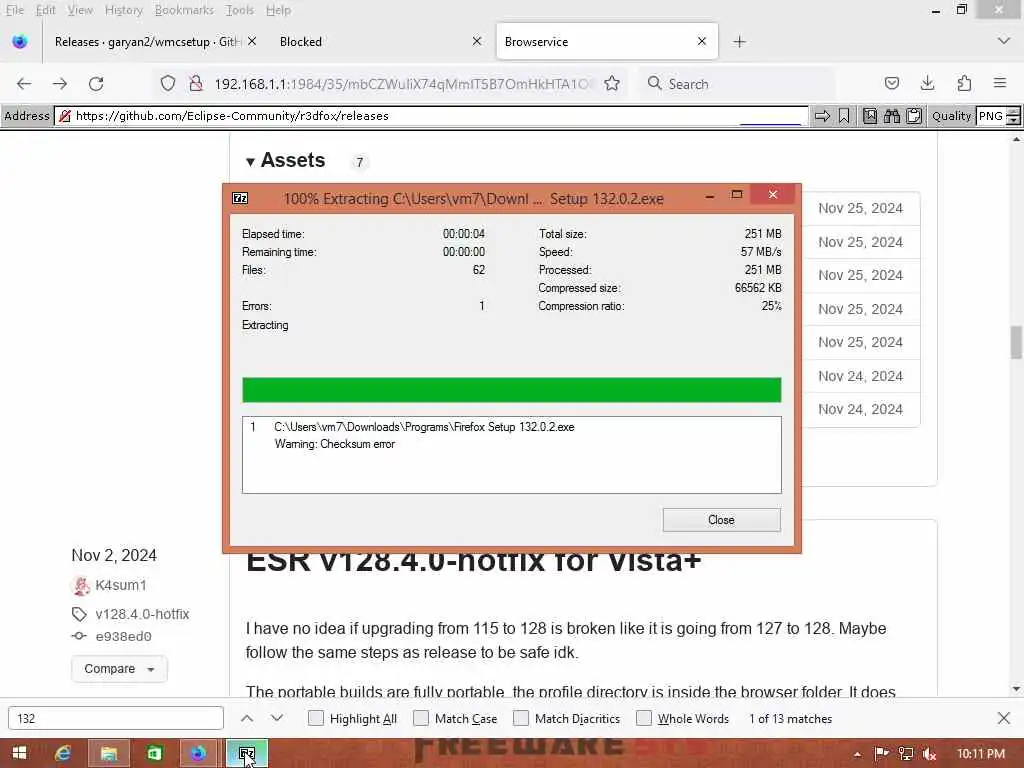Open the Help menu
Viewport: 1024px width, 768px height.
pos(278,10)
